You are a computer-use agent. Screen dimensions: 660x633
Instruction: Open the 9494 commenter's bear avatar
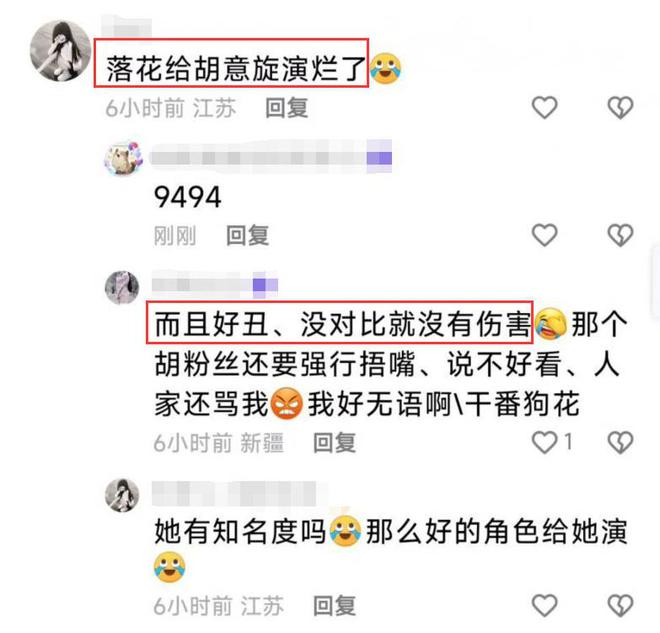(x=123, y=158)
